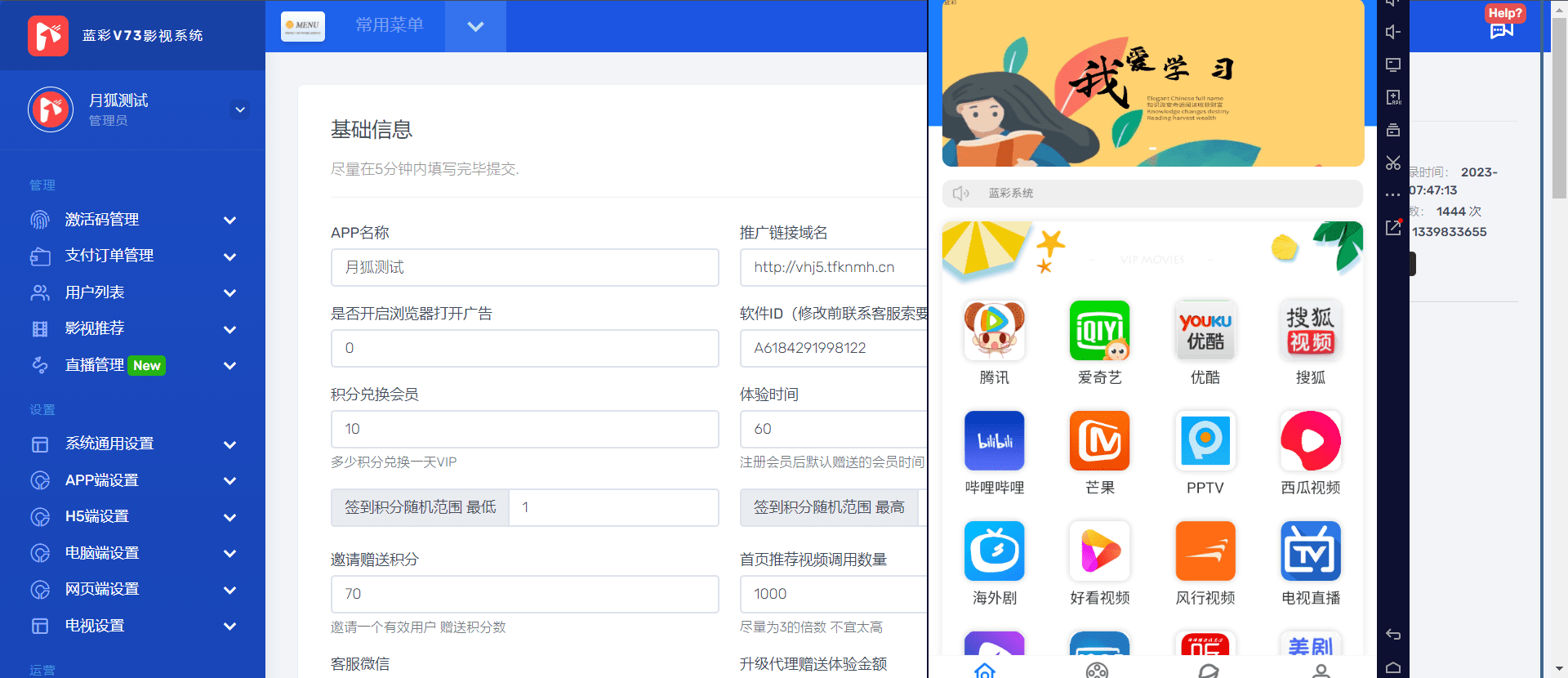
Task: Click the scissors screenshot icon in emulator sidebar
Action: pyautogui.click(x=1393, y=163)
